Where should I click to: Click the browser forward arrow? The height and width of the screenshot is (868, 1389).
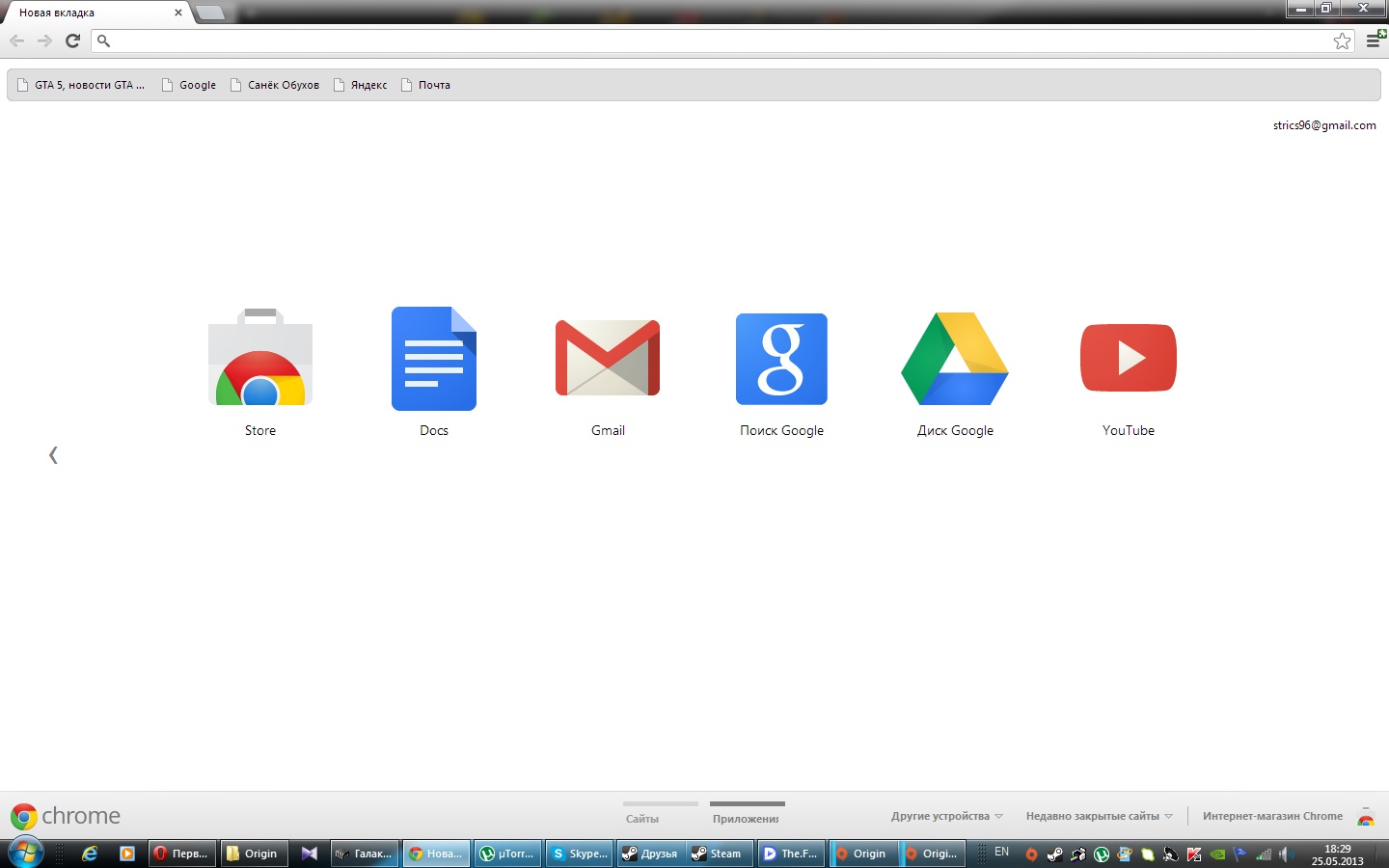click(x=44, y=41)
